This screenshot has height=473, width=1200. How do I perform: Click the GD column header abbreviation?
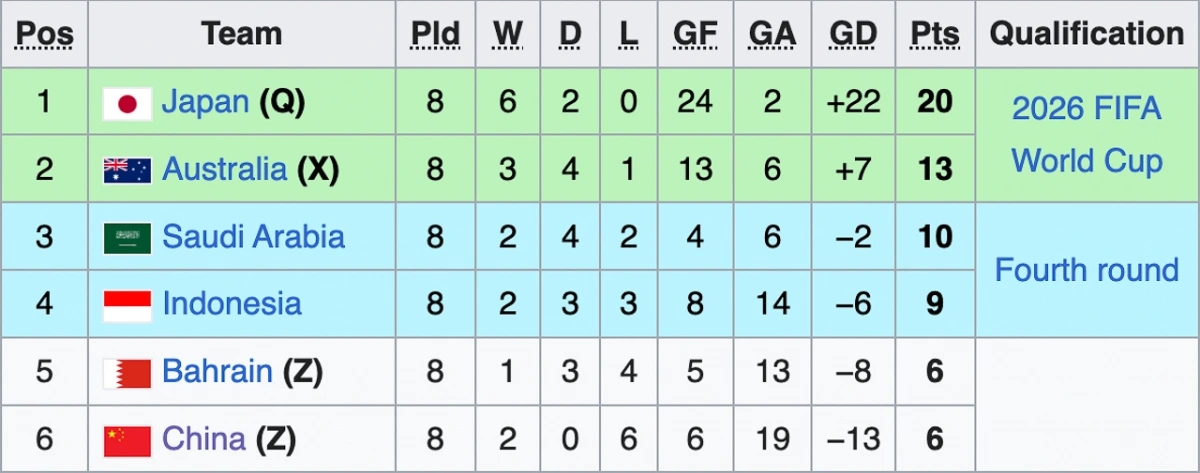click(x=853, y=34)
